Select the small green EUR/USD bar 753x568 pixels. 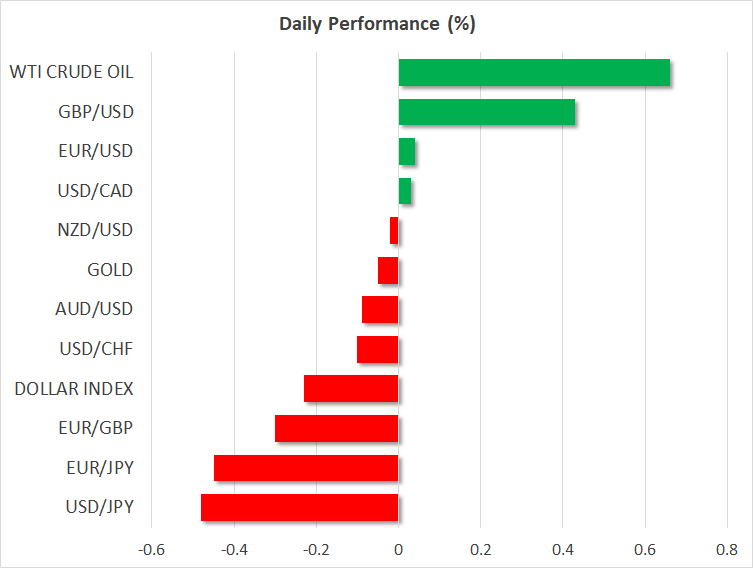point(407,152)
